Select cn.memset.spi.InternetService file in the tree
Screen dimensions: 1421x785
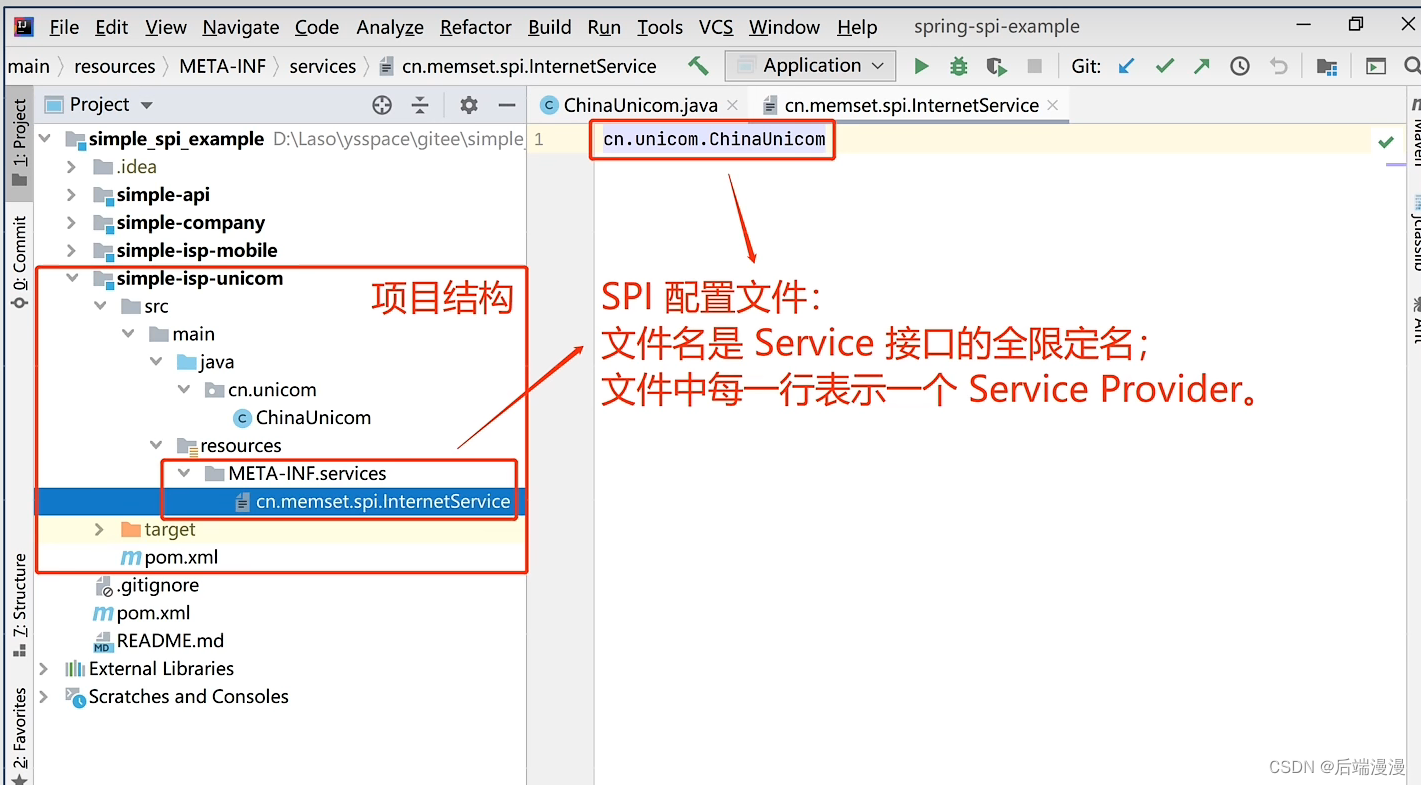click(x=383, y=502)
